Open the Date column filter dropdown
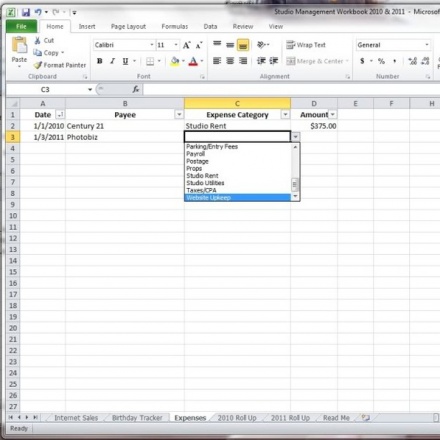Viewport: 440px width, 440px height. coord(60,115)
